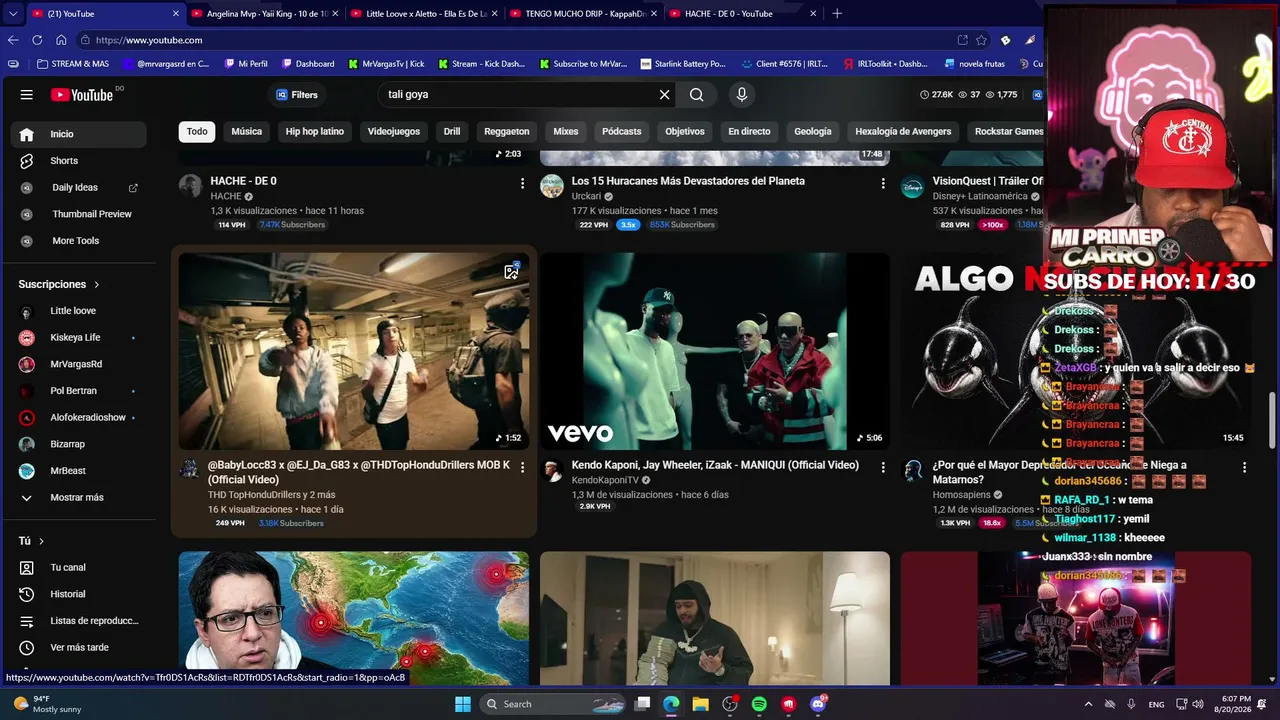The height and width of the screenshot is (720, 1280).
Task: Open options menu for the MOB K video
Action: [522, 468]
